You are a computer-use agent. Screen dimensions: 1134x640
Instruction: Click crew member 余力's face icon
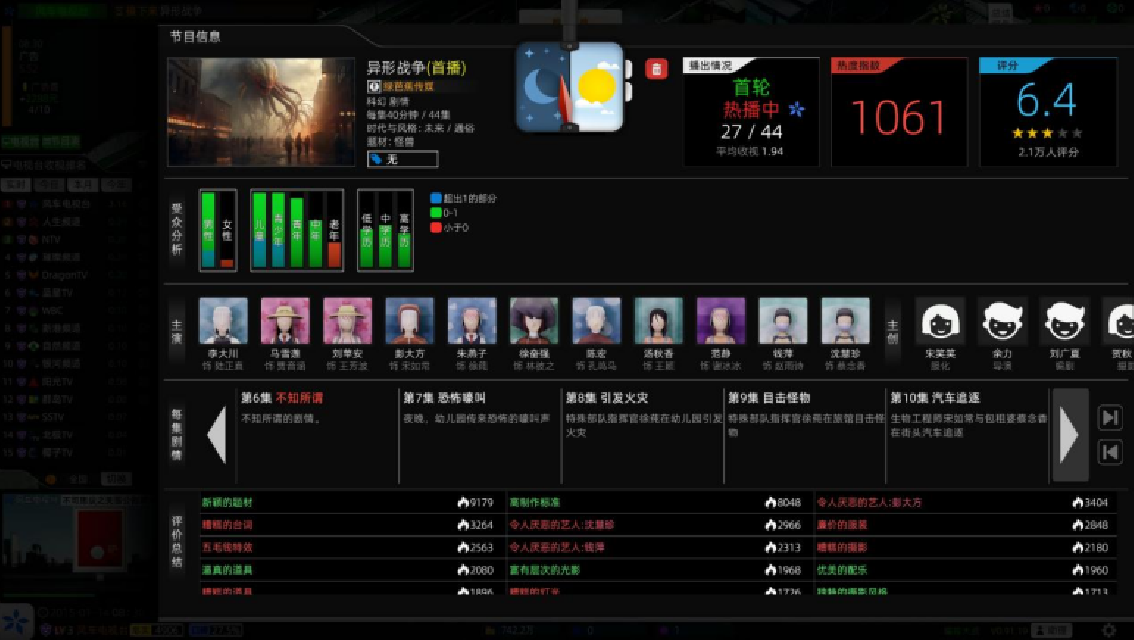tap(1002, 322)
